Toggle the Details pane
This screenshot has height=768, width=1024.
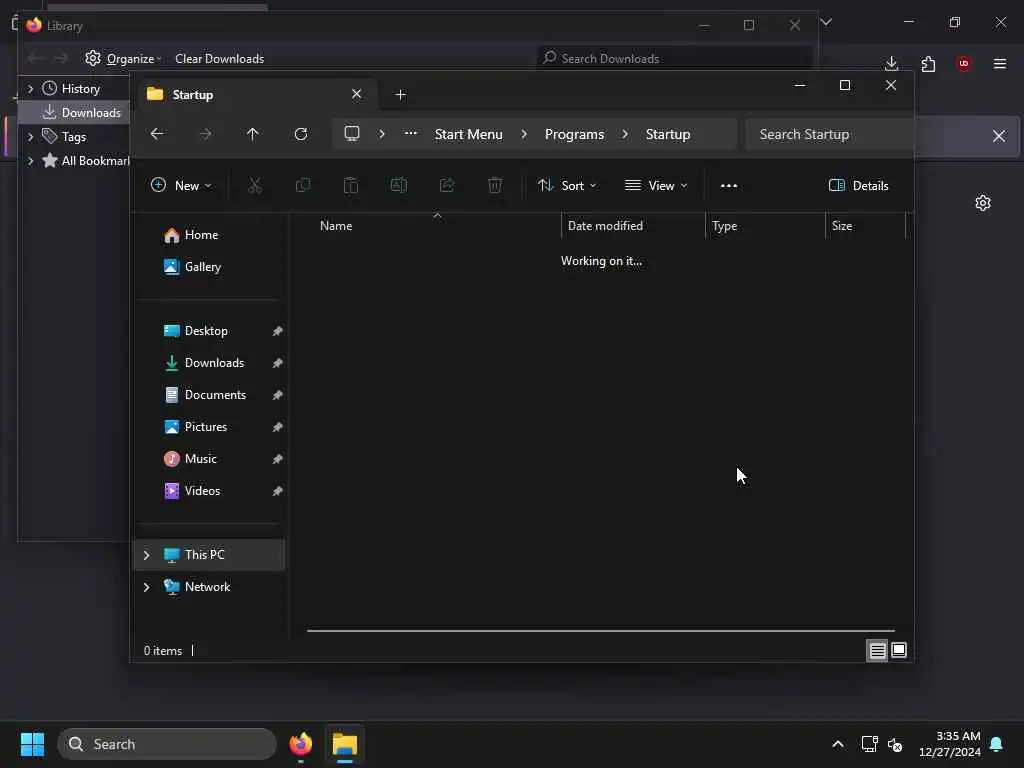[x=858, y=185]
